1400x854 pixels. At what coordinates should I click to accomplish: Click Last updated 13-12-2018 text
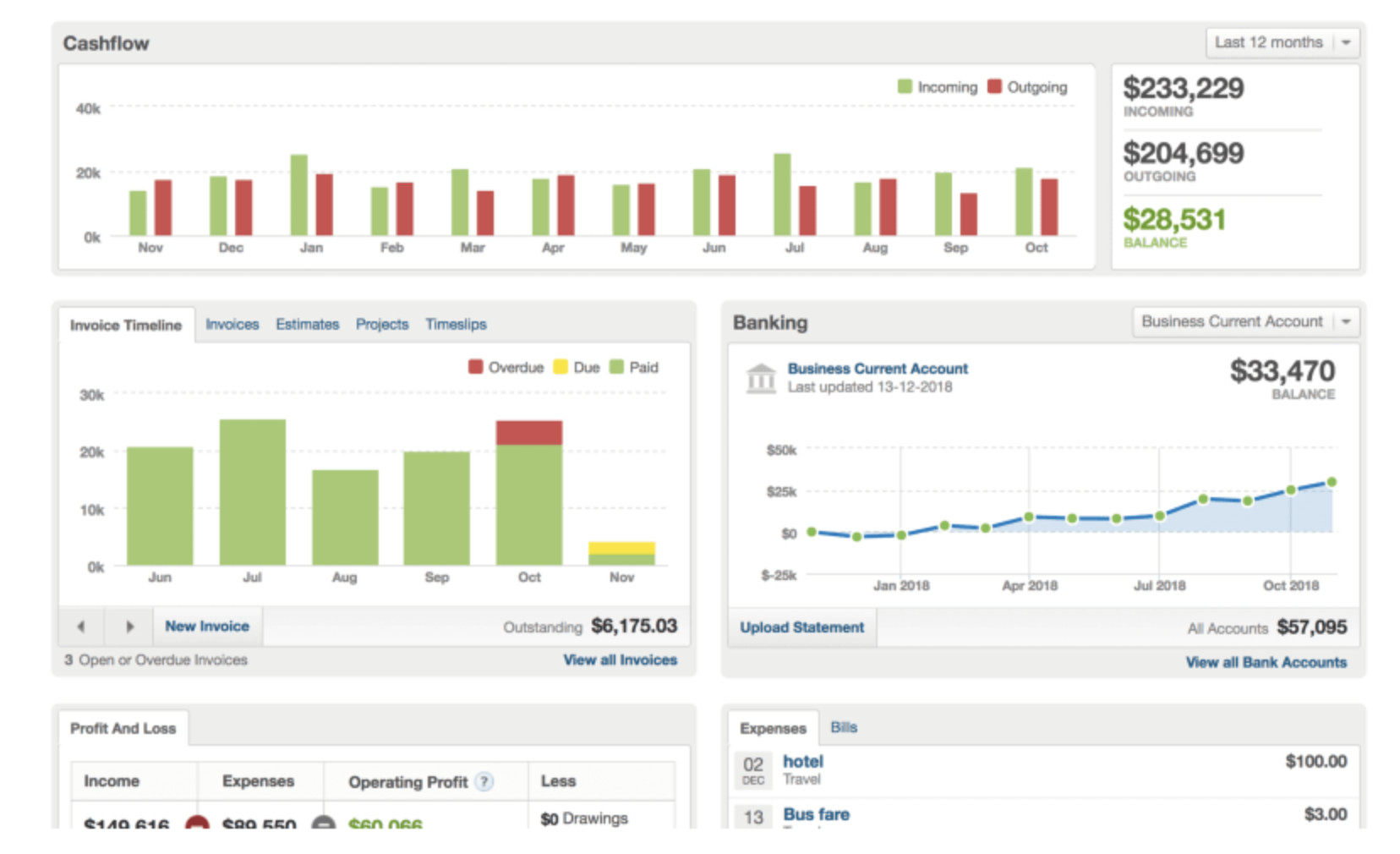(870, 387)
